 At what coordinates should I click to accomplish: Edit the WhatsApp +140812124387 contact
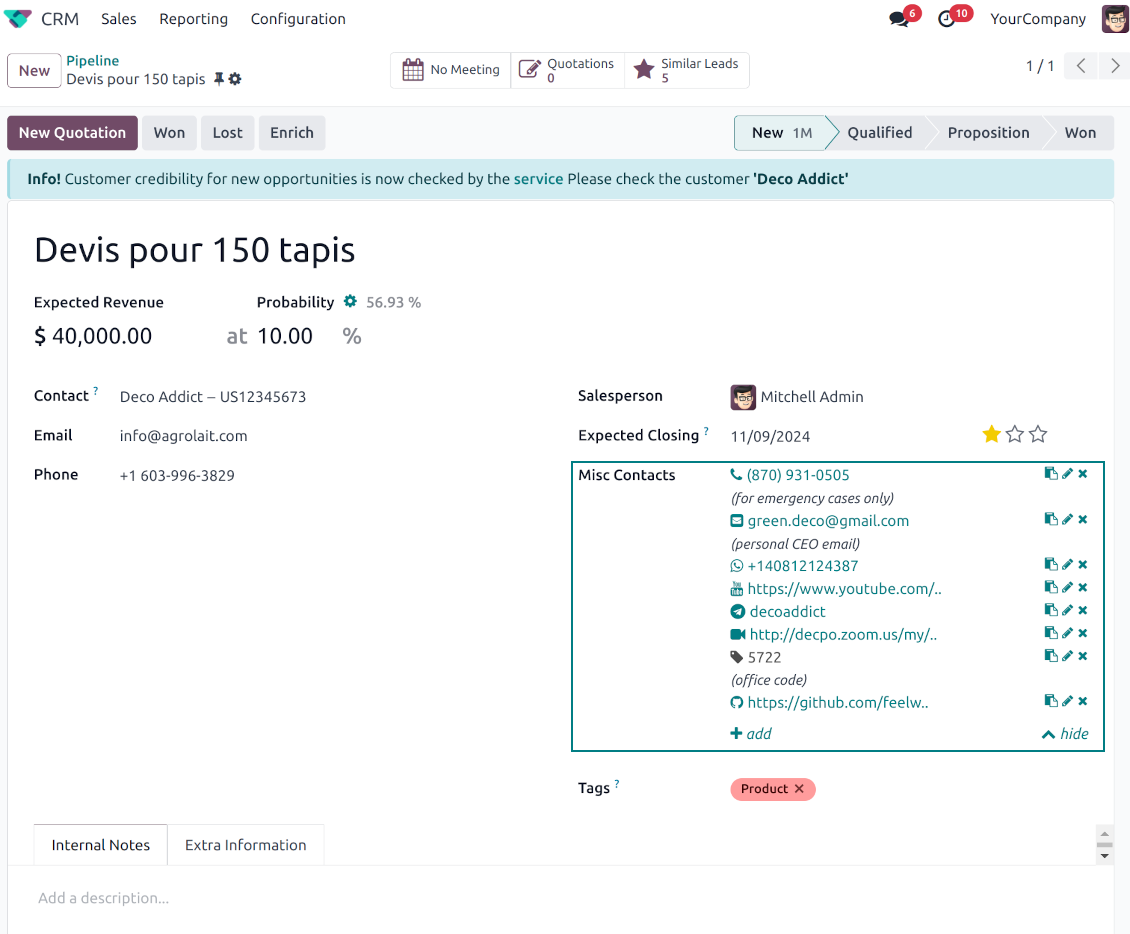(1067, 564)
